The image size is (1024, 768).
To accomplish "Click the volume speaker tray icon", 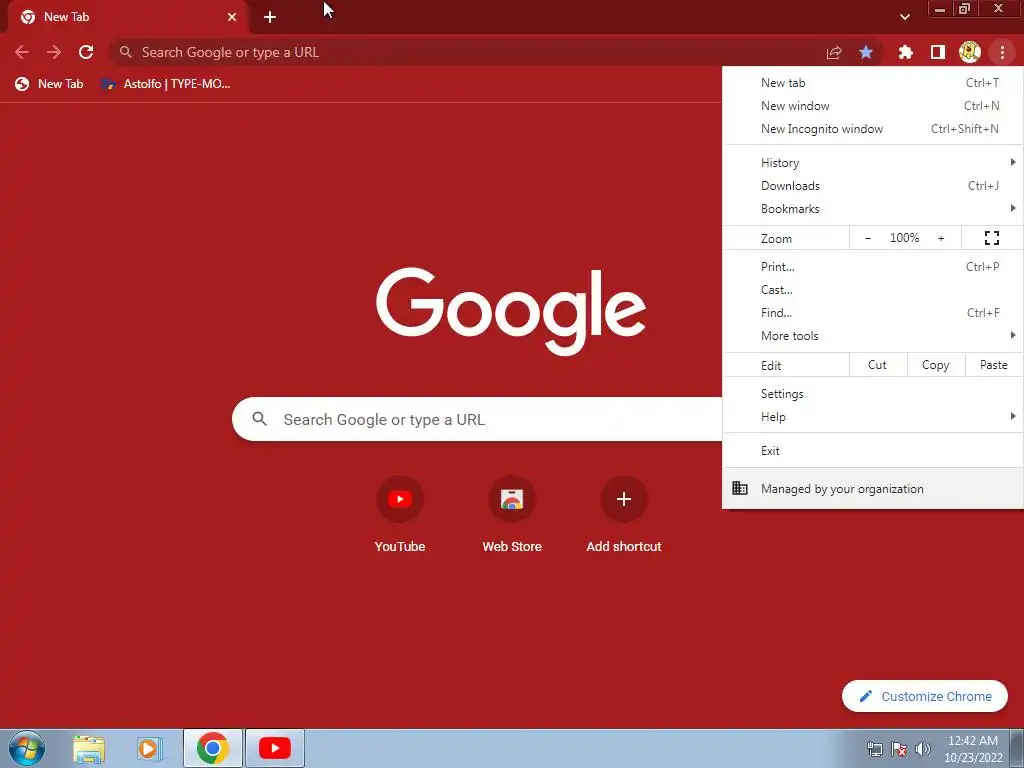I will [923, 749].
